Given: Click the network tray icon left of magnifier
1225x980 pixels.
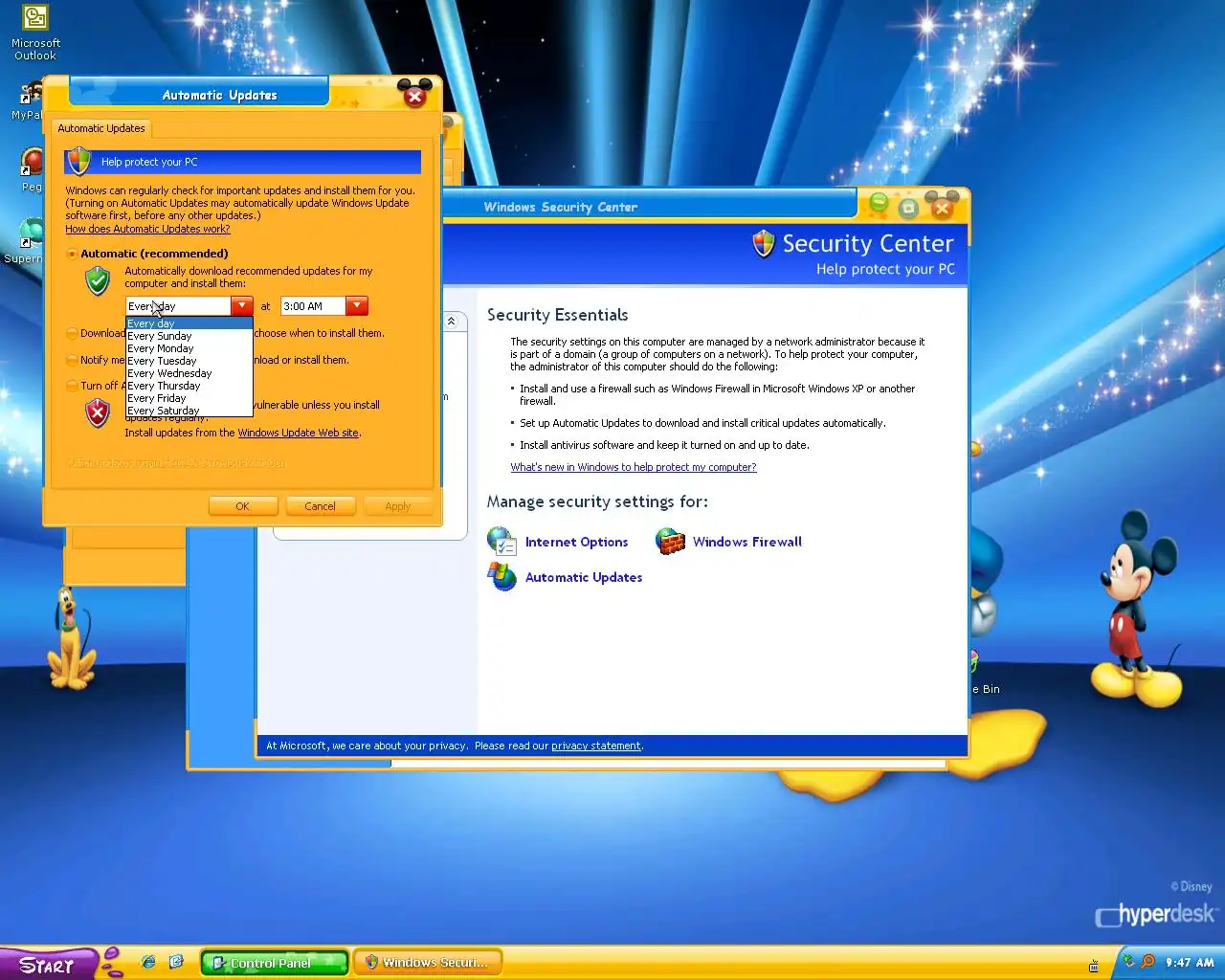Looking at the screenshot, I should pyautogui.click(x=1128, y=962).
